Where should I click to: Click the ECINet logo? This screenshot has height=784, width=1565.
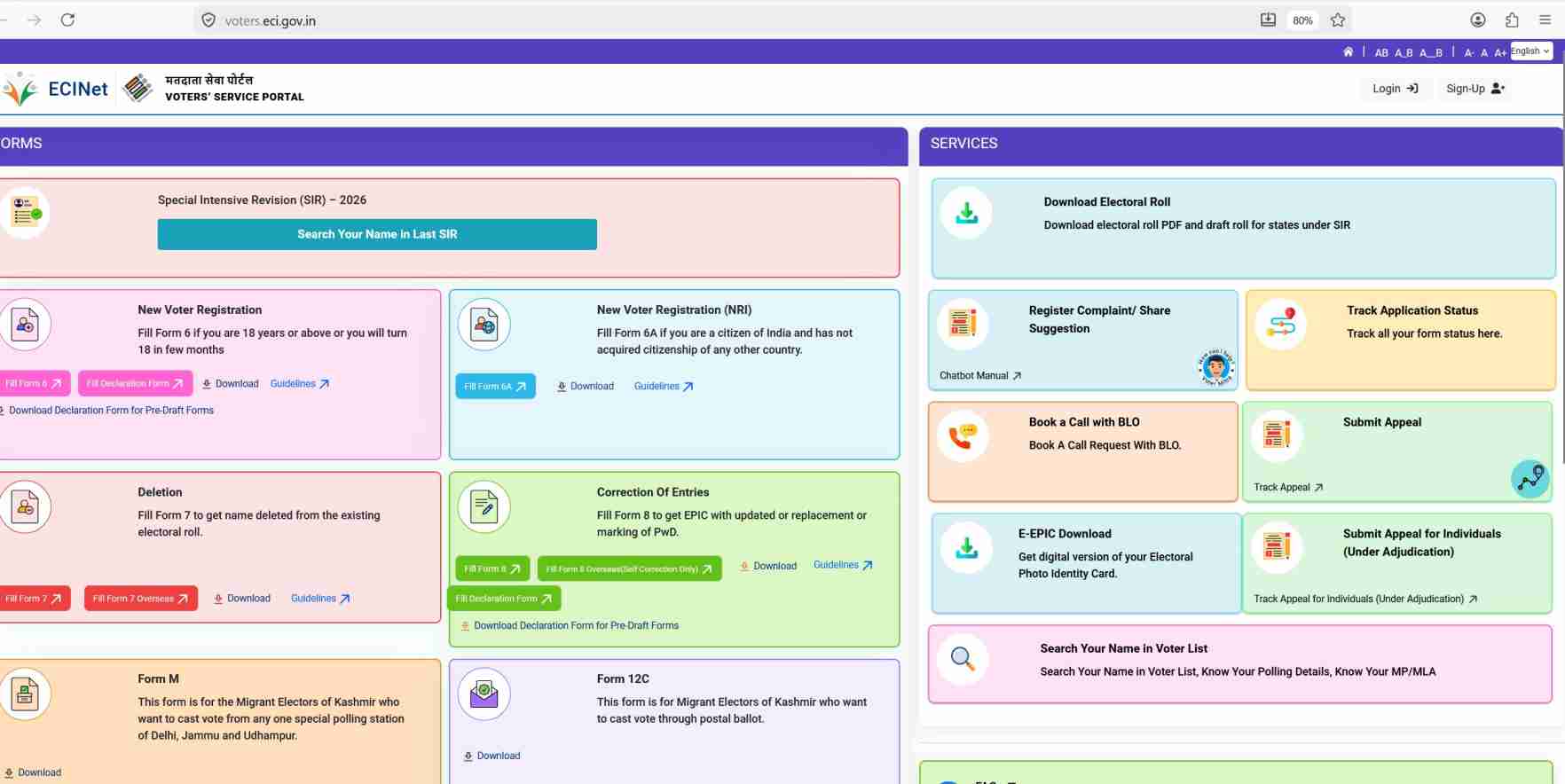tap(55, 89)
